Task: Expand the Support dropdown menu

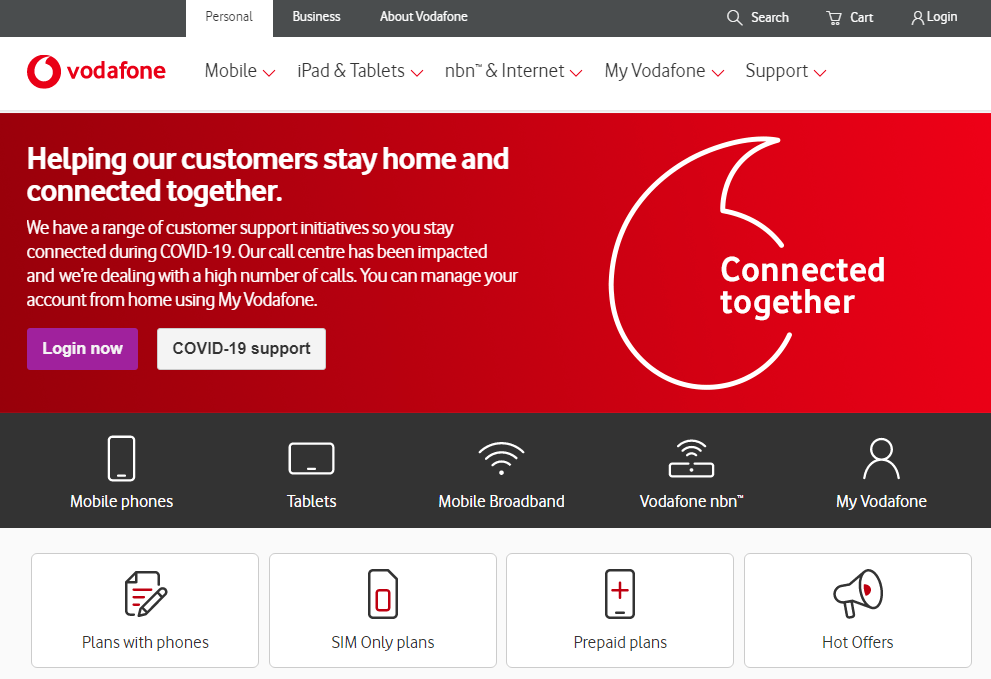Action: point(786,71)
